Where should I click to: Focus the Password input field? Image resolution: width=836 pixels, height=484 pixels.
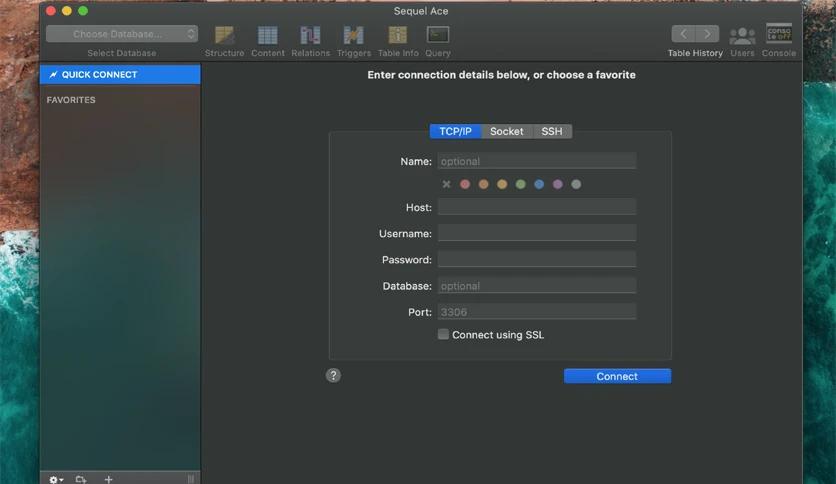pyautogui.click(x=537, y=259)
